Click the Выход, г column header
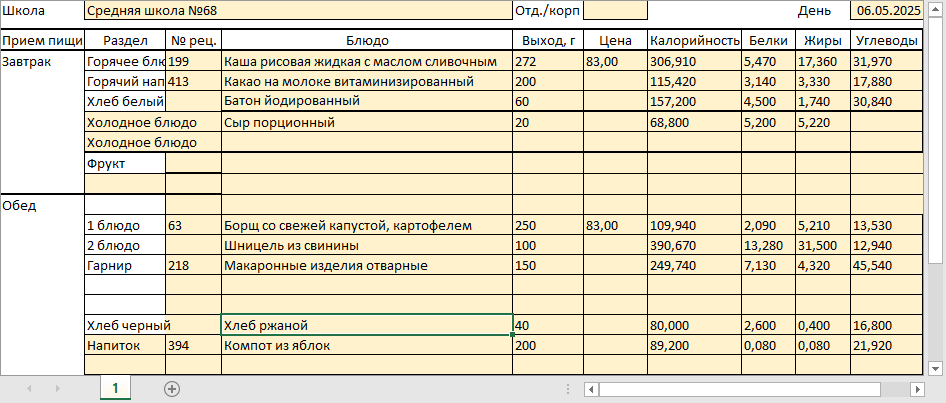 548,40
